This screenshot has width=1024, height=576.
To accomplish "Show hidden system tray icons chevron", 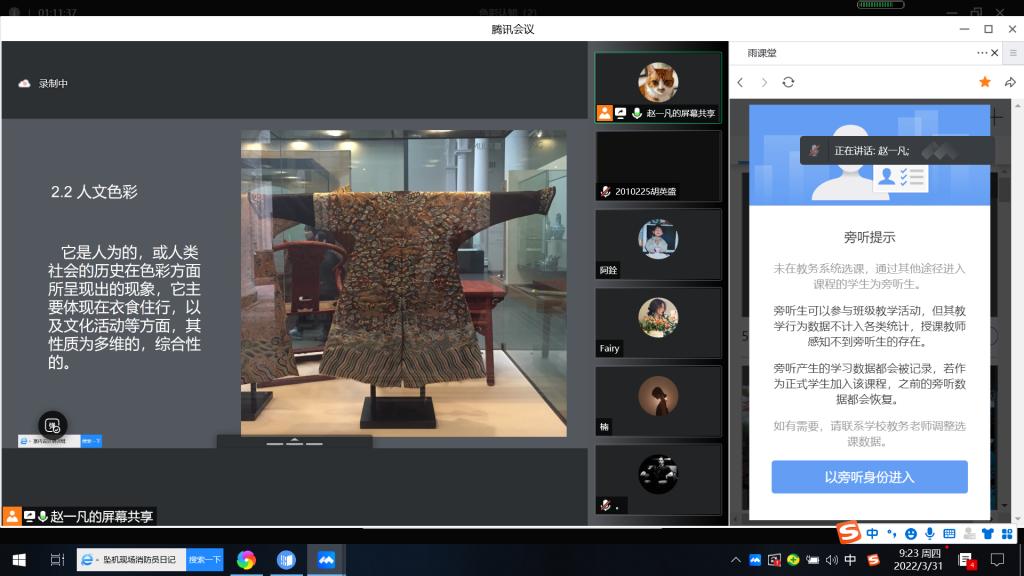I will 736,559.
